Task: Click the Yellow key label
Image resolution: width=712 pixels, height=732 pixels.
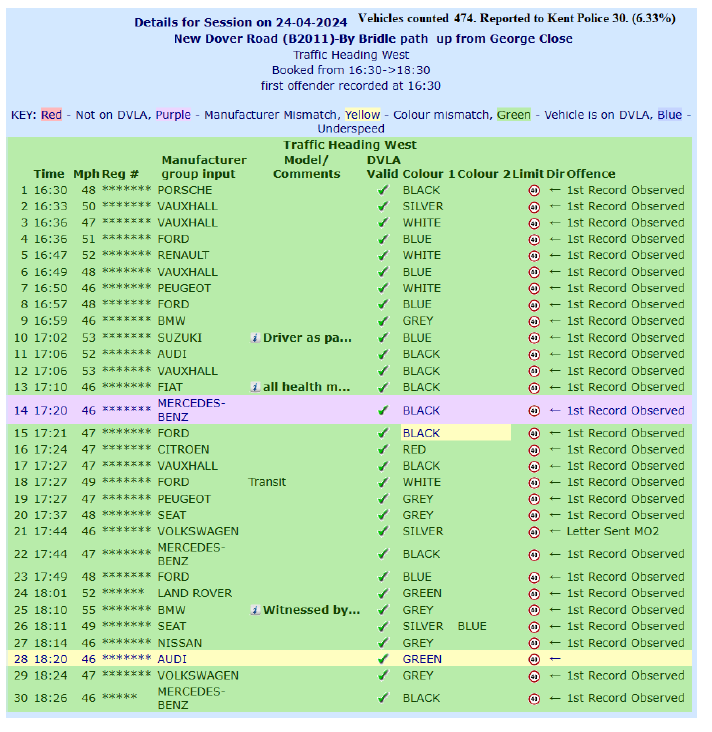Action: point(363,115)
